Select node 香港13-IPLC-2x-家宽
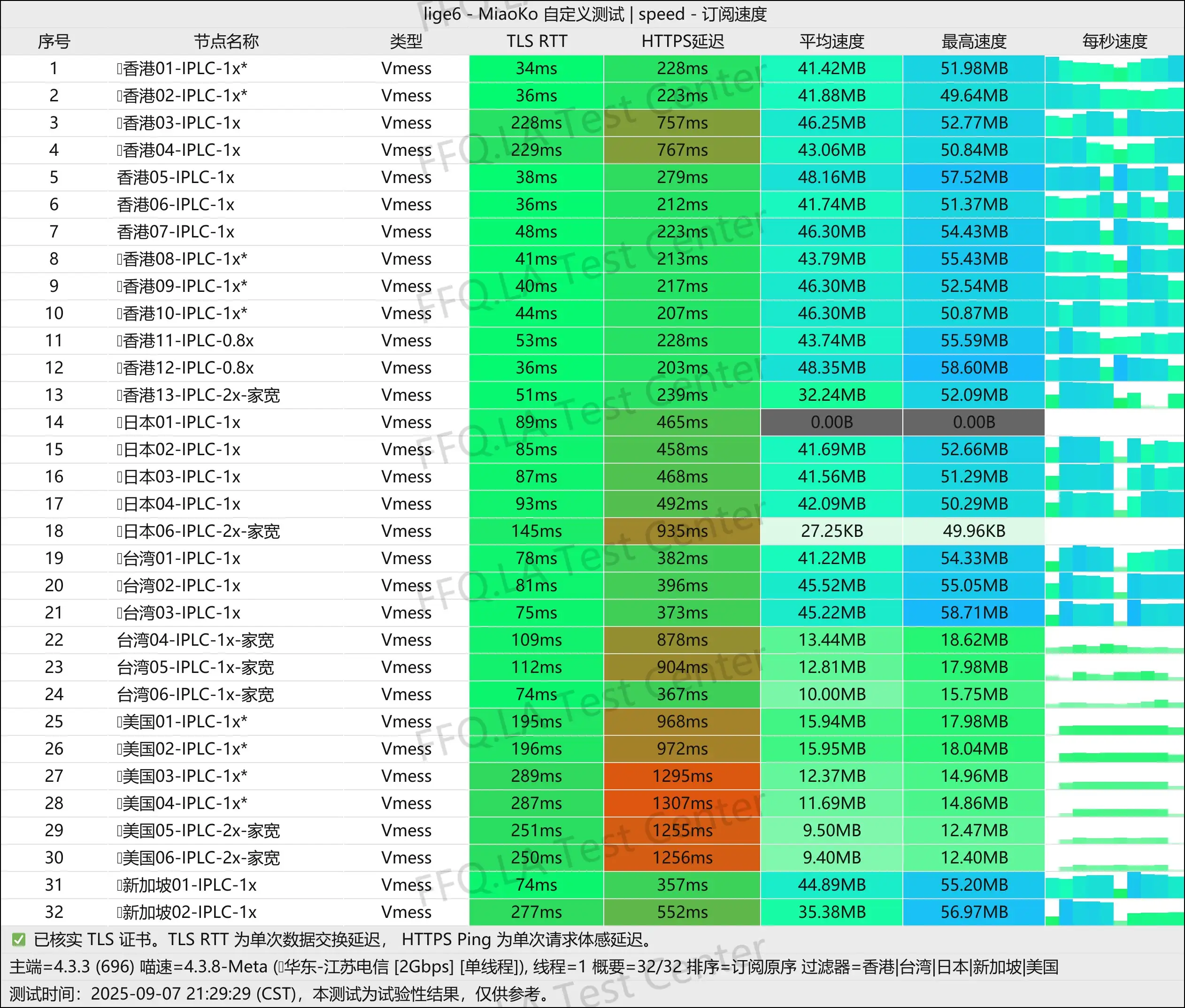Screen dimensions: 1185x1008 point(198,395)
